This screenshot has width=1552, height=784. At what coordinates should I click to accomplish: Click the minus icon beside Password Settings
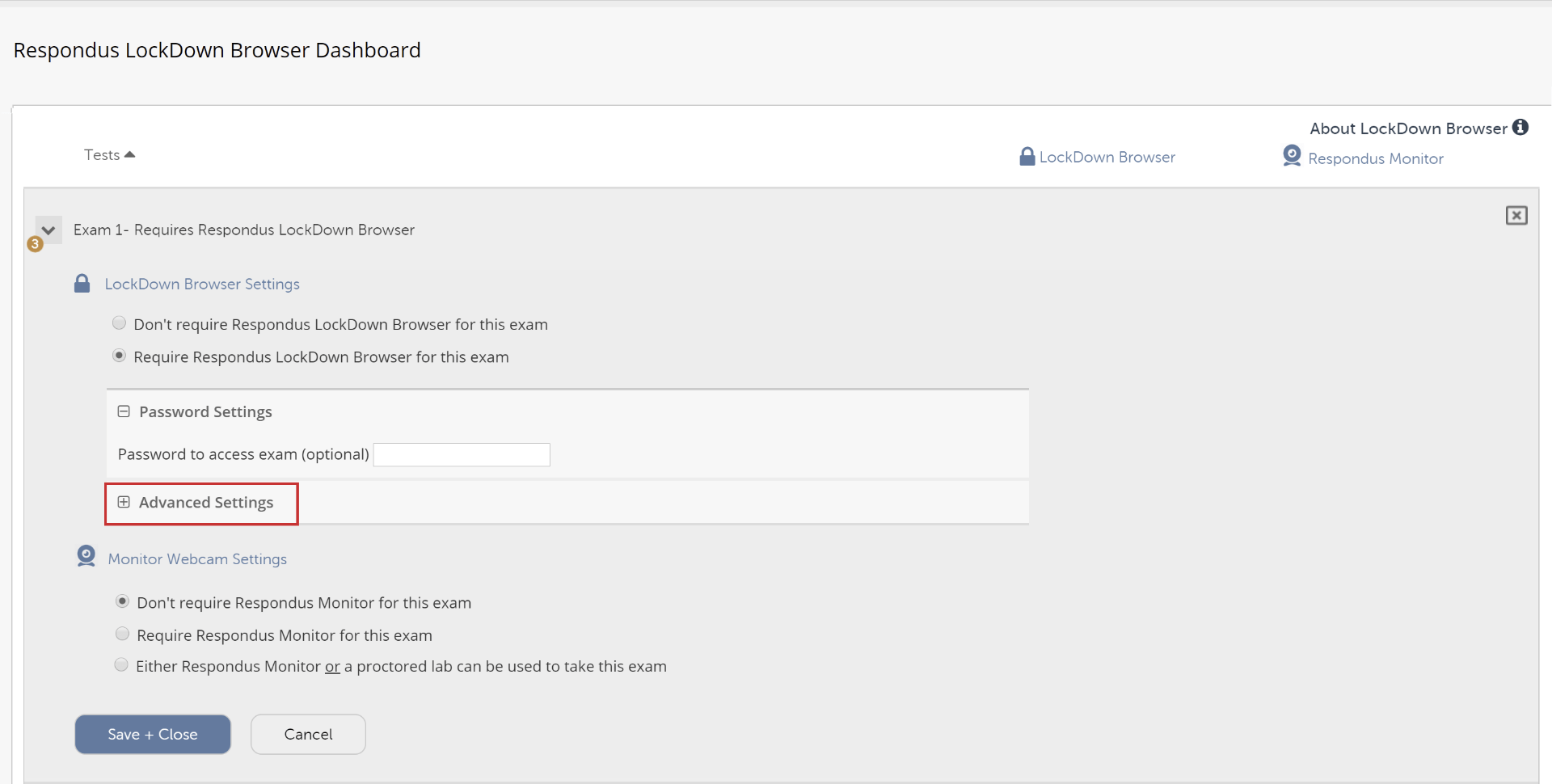(x=124, y=411)
